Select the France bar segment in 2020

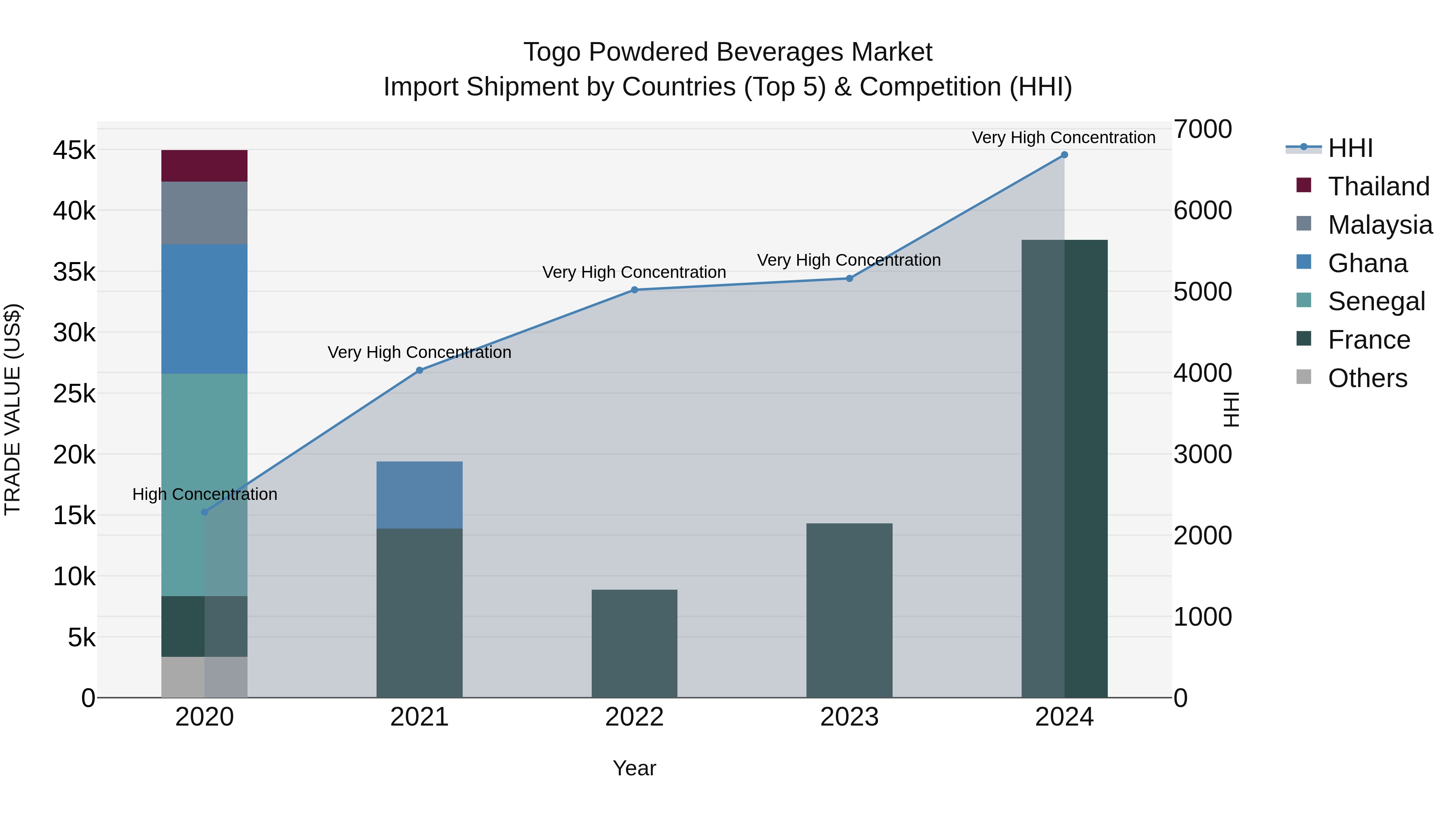point(205,626)
